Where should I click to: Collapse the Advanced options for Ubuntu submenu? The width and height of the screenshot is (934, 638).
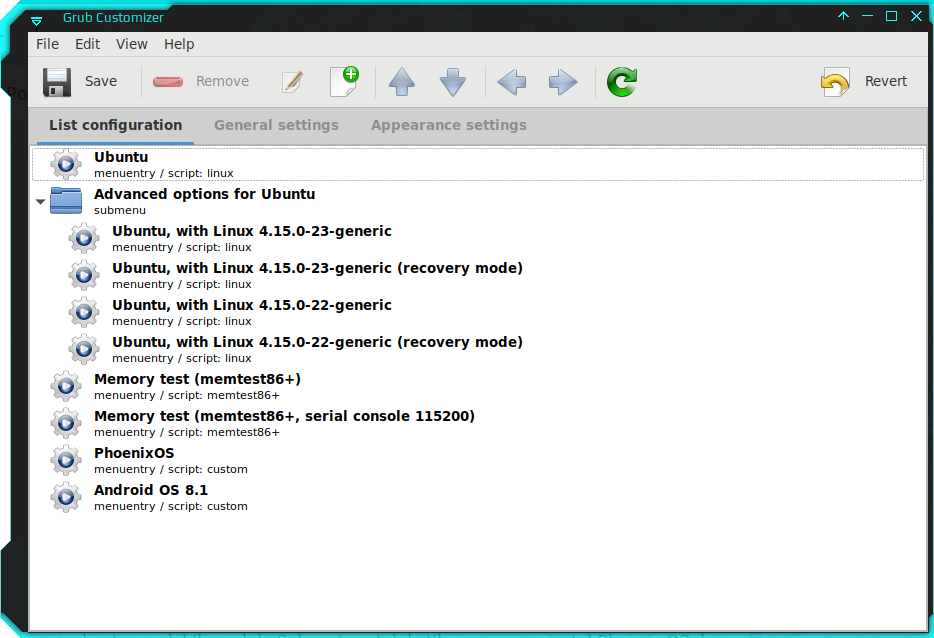(40, 200)
